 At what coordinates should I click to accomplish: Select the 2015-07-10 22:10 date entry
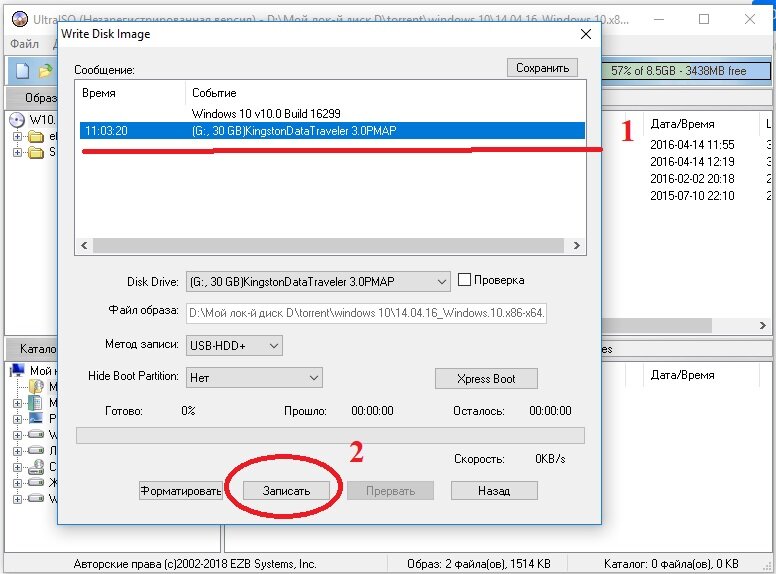point(692,195)
